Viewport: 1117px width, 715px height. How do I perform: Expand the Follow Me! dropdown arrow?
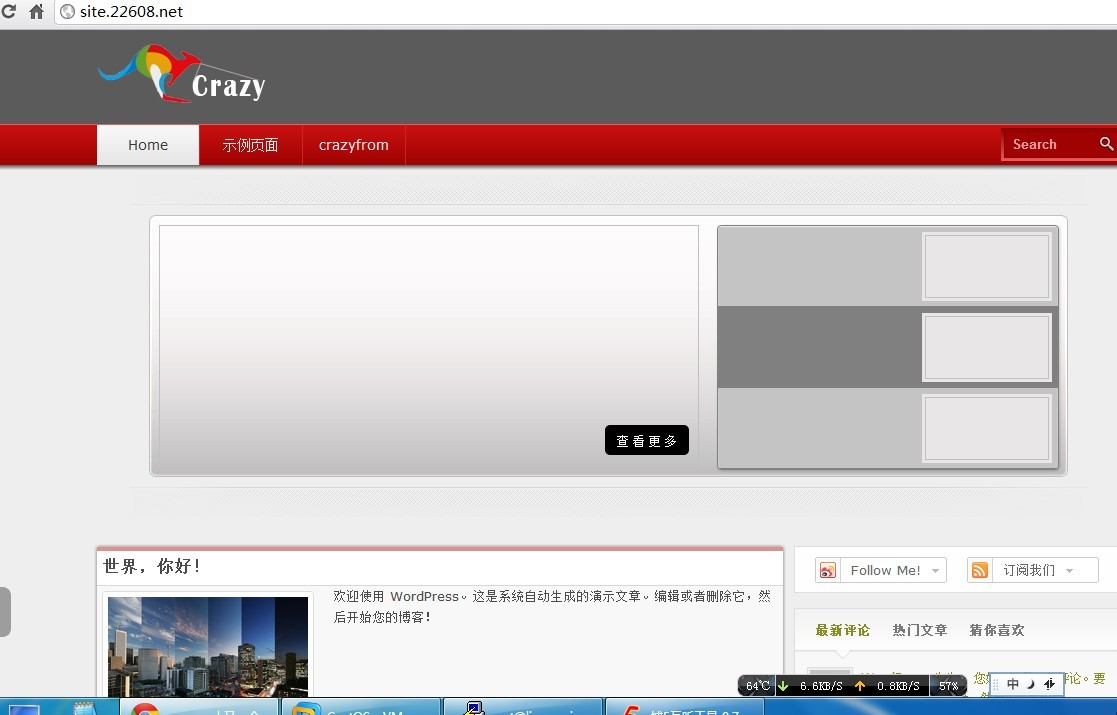click(935, 570)
